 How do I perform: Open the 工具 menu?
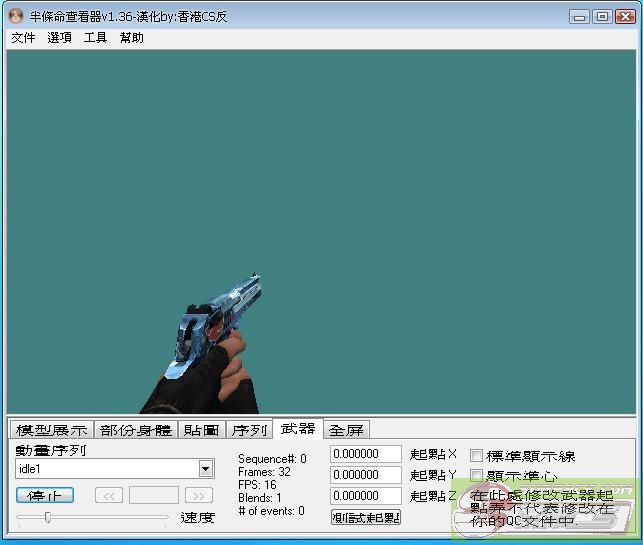tap(95, 38)
